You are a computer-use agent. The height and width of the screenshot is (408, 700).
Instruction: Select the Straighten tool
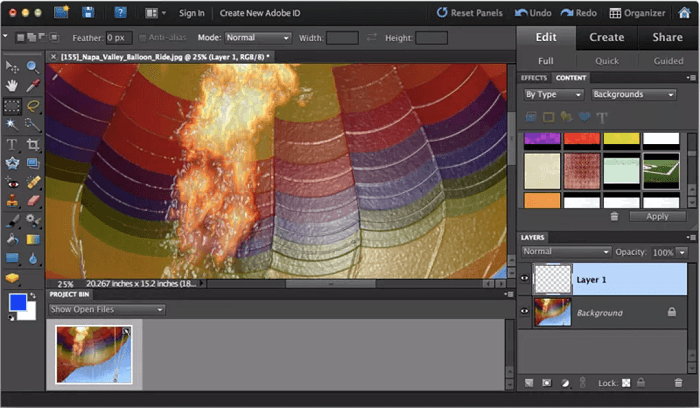pyautogui.click(x=33, y=163)
